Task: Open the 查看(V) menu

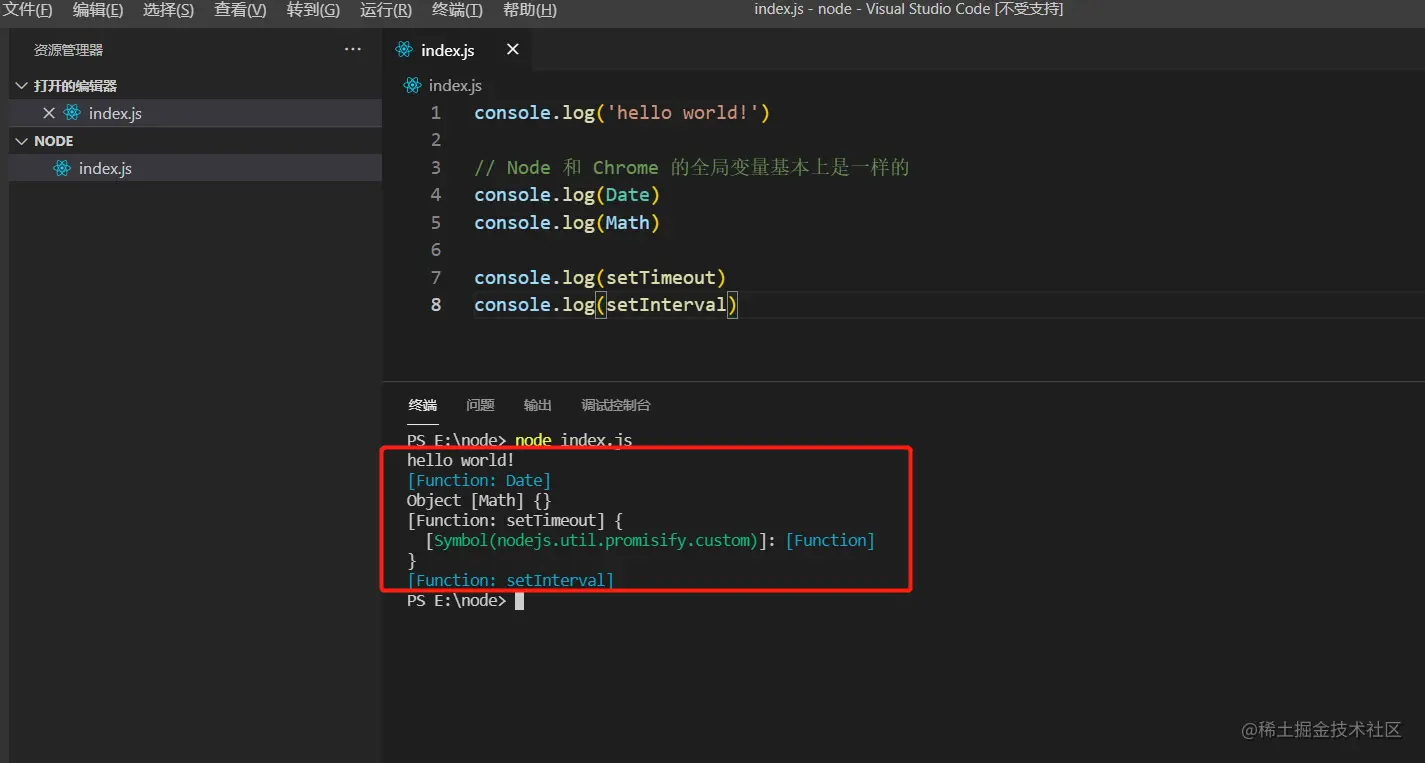Action: tap(240, 10)
